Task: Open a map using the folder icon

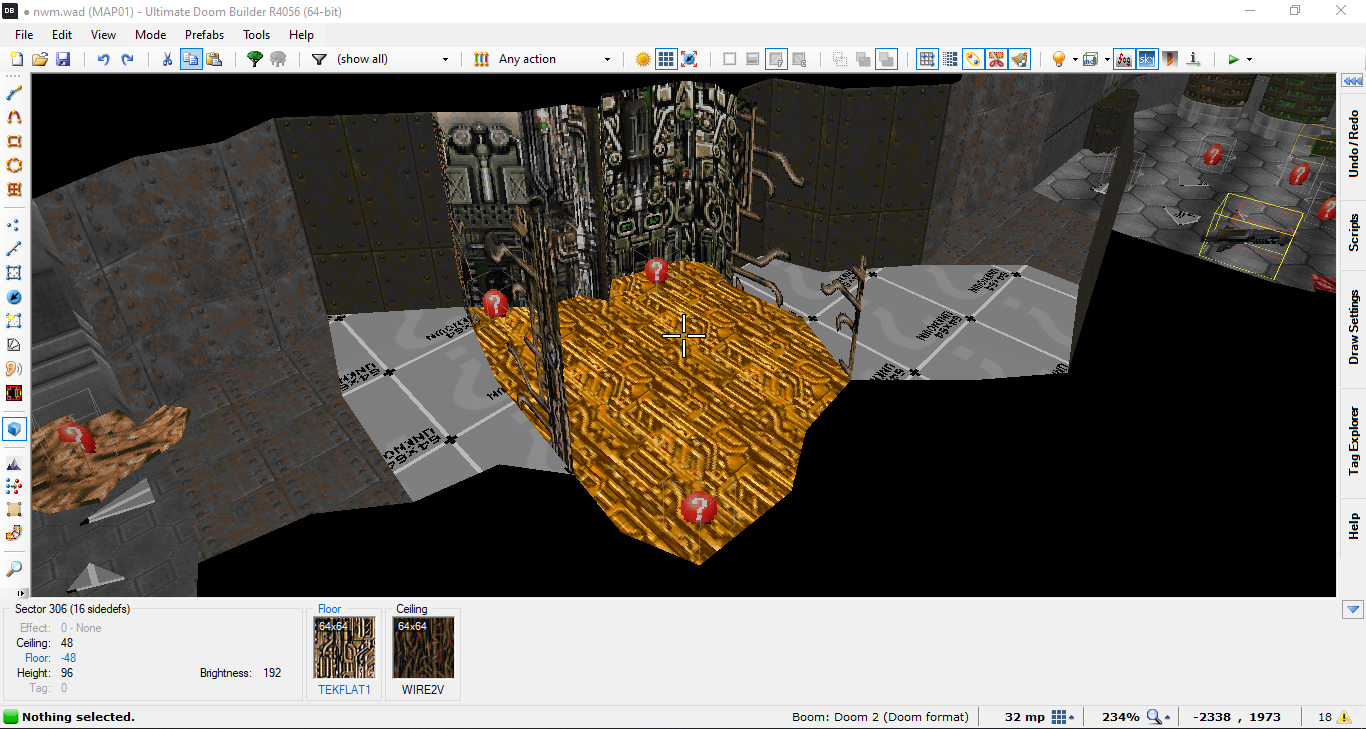Action: point(40,59)
